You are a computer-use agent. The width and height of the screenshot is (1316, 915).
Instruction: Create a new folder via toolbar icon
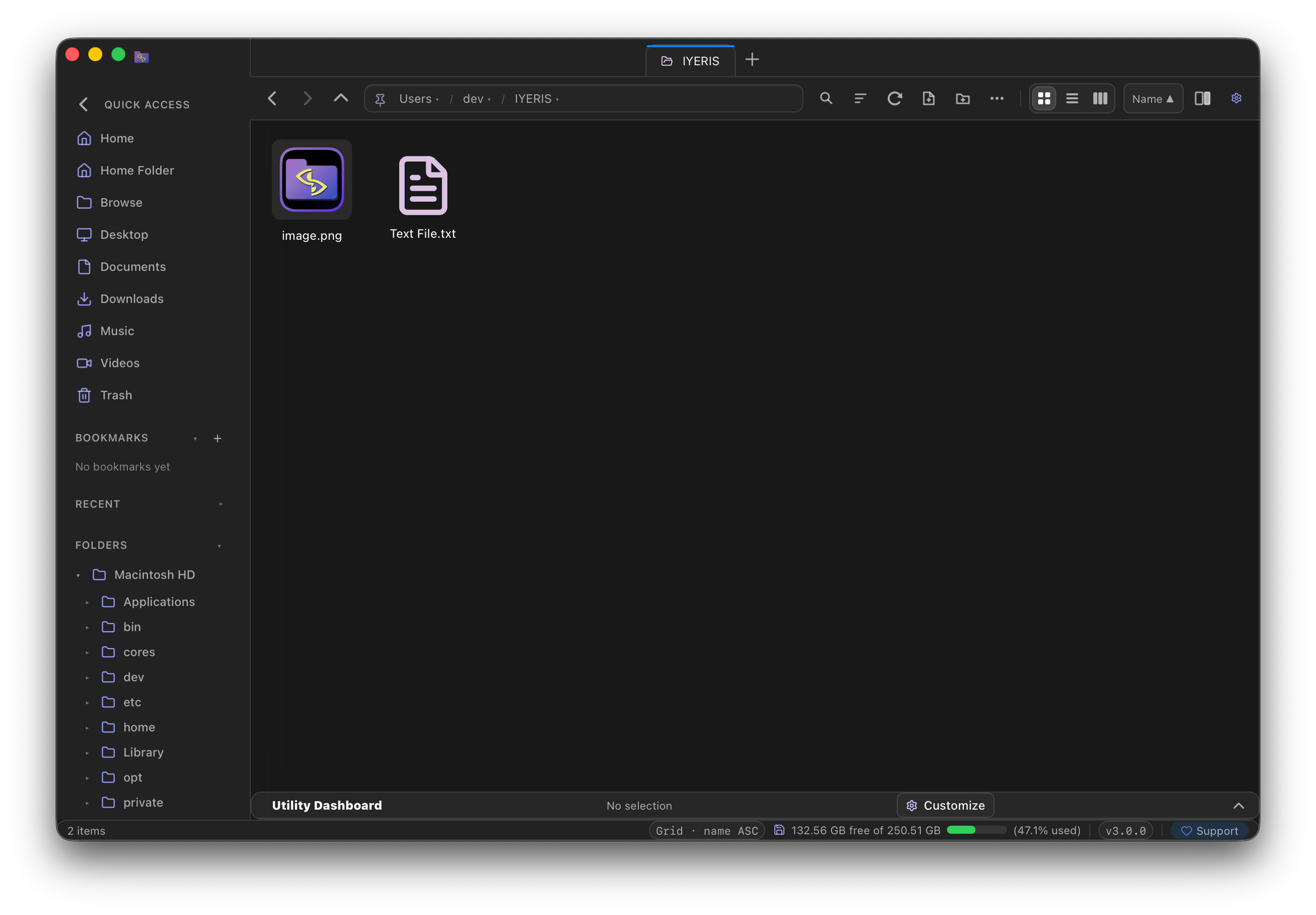pyautogui.click(x=963, y=99)
